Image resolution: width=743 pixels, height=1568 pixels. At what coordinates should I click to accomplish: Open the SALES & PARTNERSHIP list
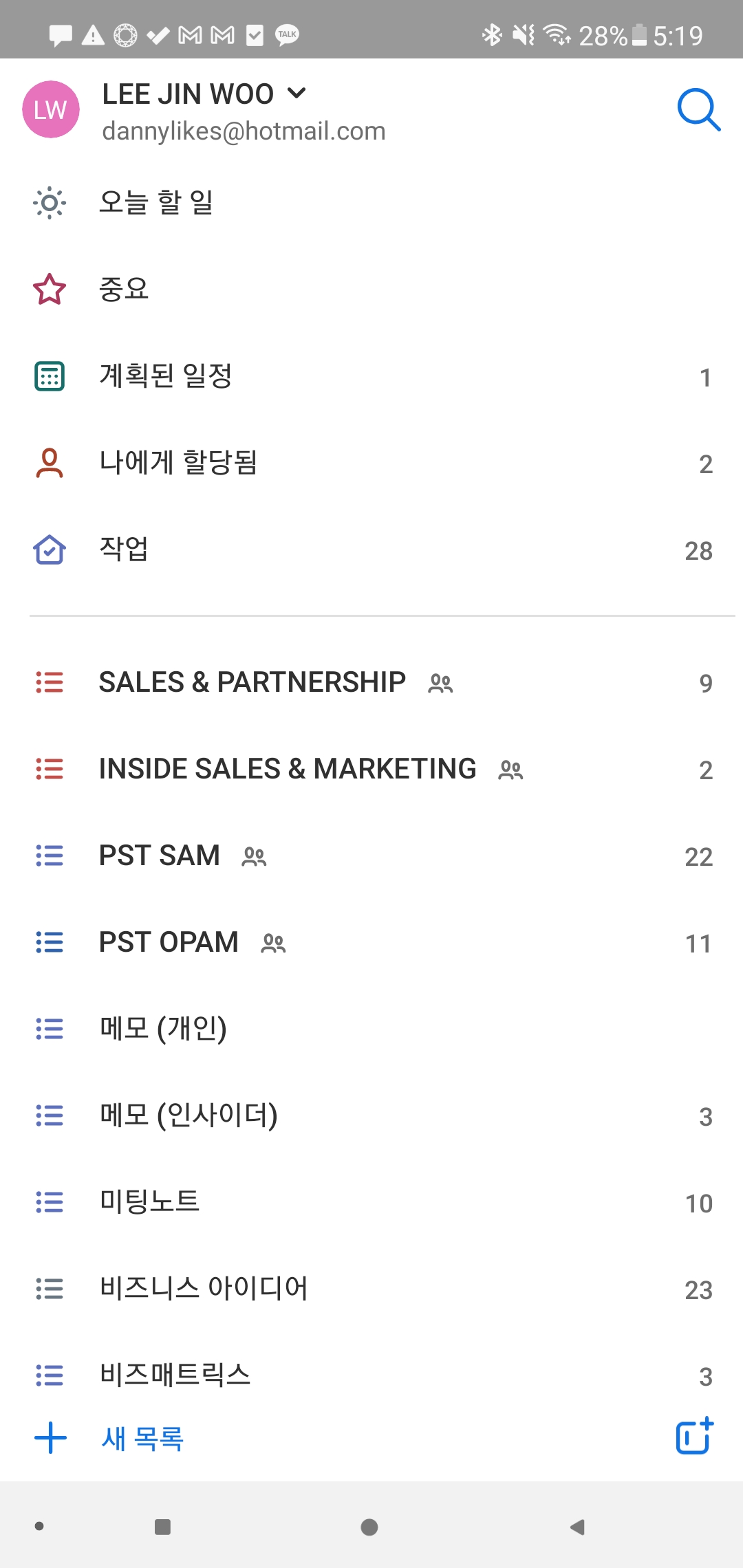252,682
